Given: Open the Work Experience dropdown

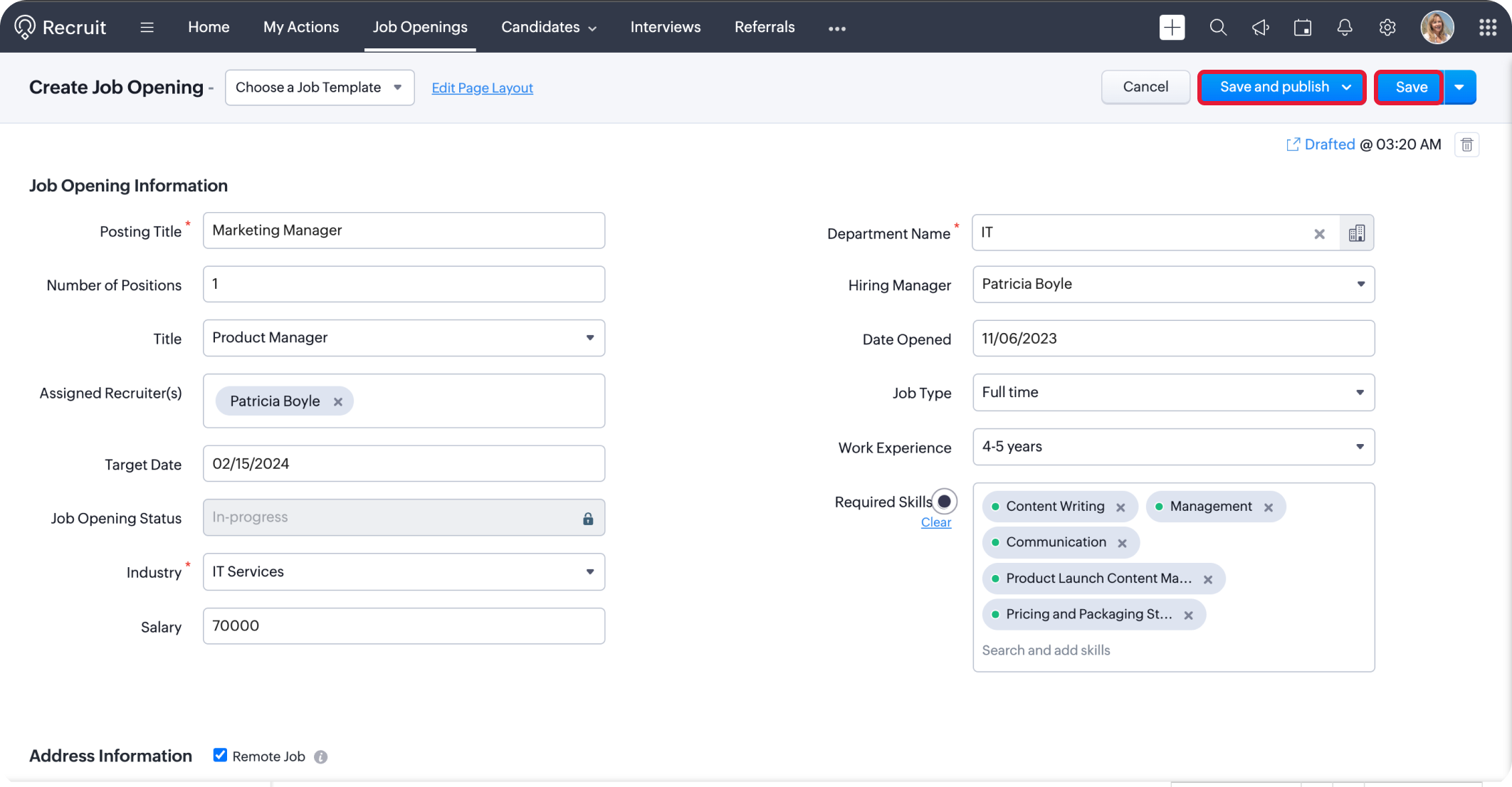Looking at the screenshot, I should click(x=1173, y=447).
